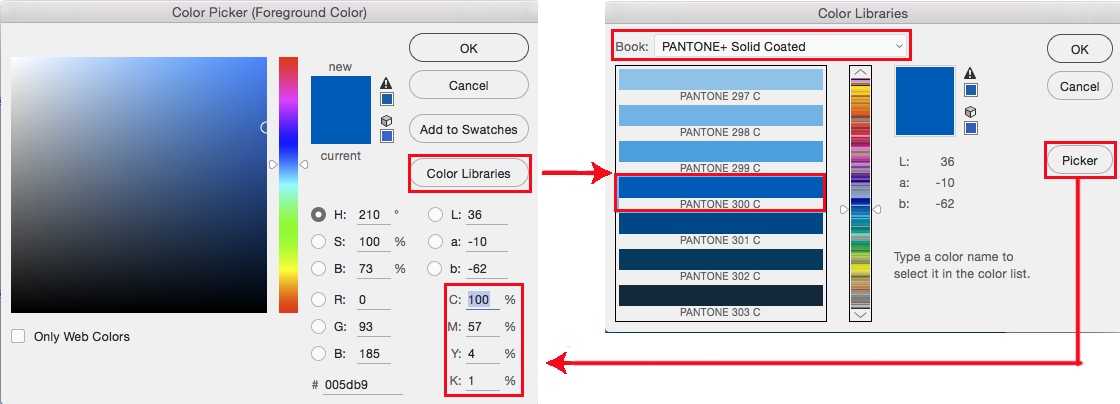Image resolution: width=1120 pixels, height=404 pixels.
Task: Click the Picker button in Color Libraries
Action: point(1080,161)
